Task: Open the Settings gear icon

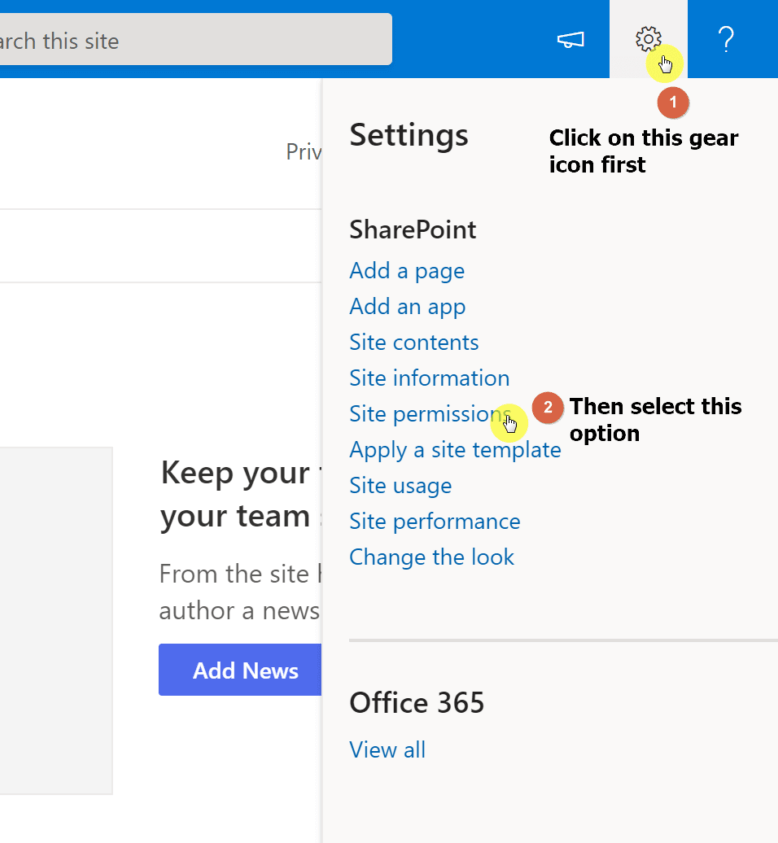Action: [x=648, y=39]
